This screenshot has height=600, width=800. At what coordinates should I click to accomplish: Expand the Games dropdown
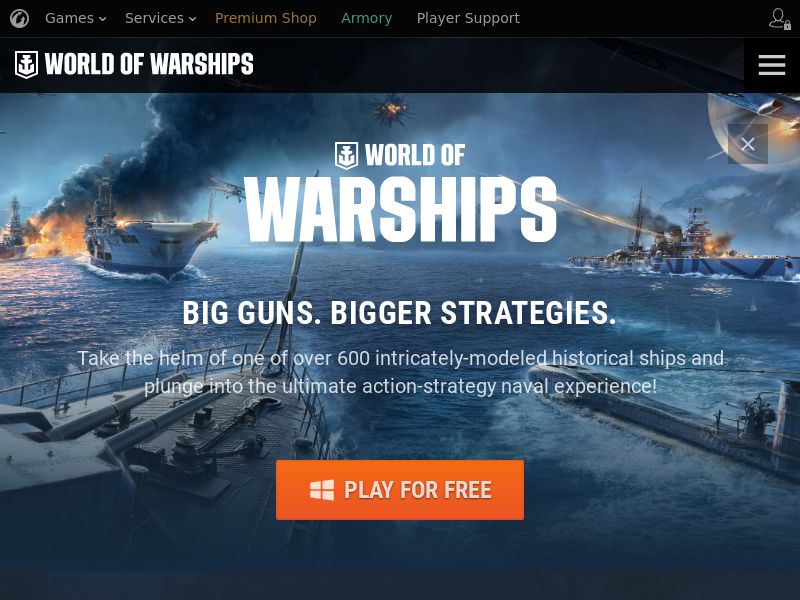point(75,18)
